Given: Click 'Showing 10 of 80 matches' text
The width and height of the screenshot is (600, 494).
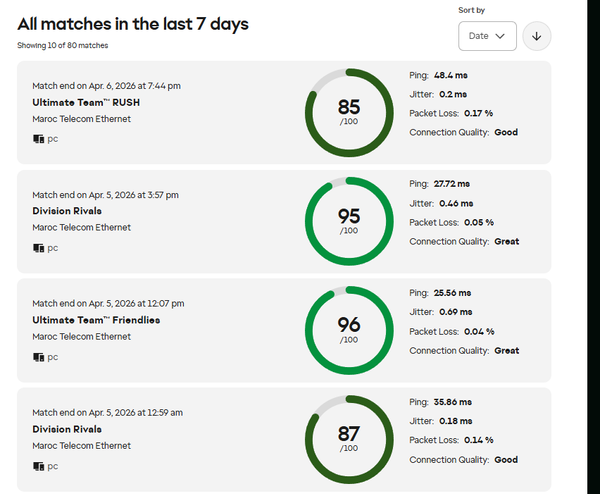Looking at the screenshot, I should (x=62, y=46).
